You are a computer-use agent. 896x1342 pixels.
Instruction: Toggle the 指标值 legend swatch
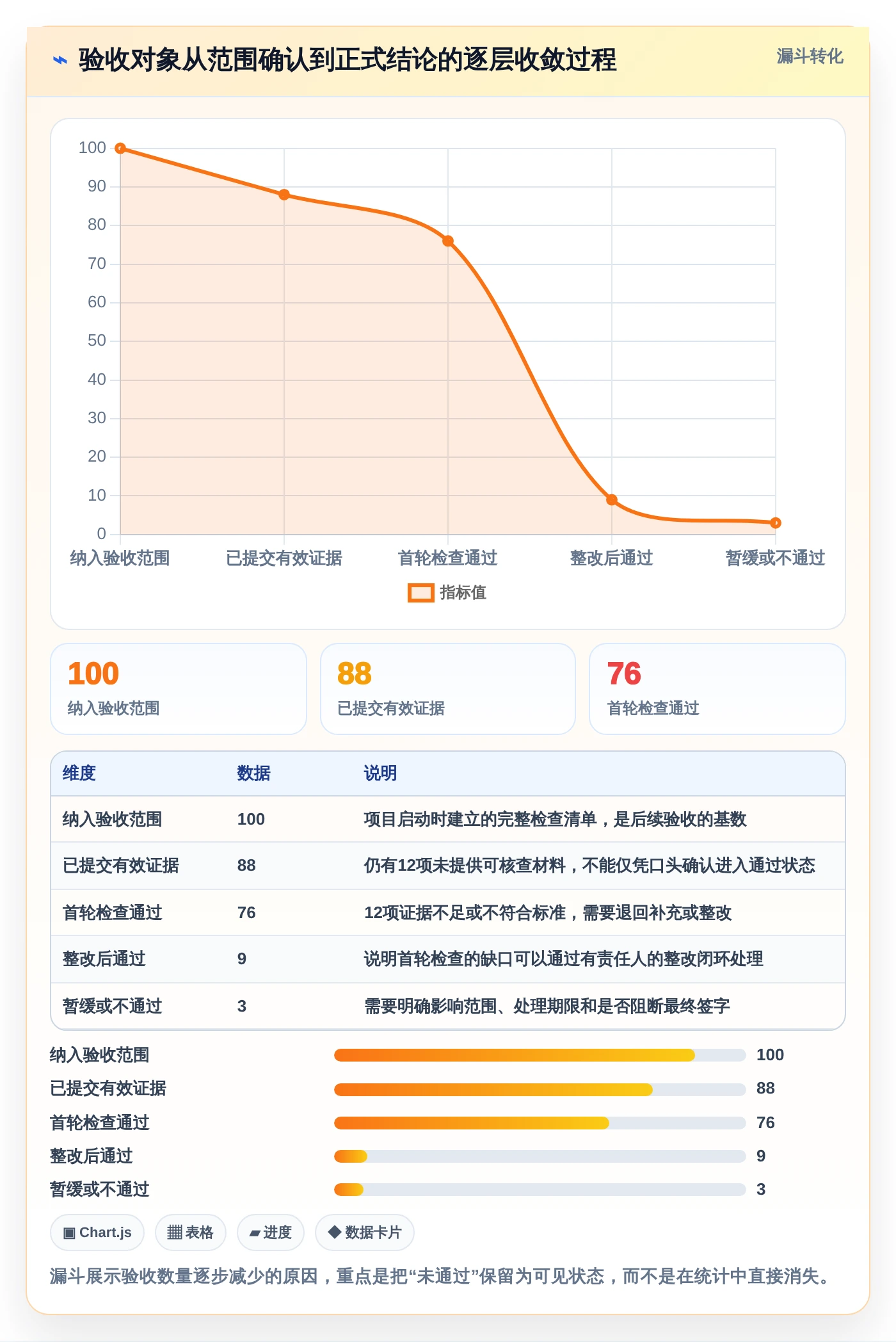point(420,593)
